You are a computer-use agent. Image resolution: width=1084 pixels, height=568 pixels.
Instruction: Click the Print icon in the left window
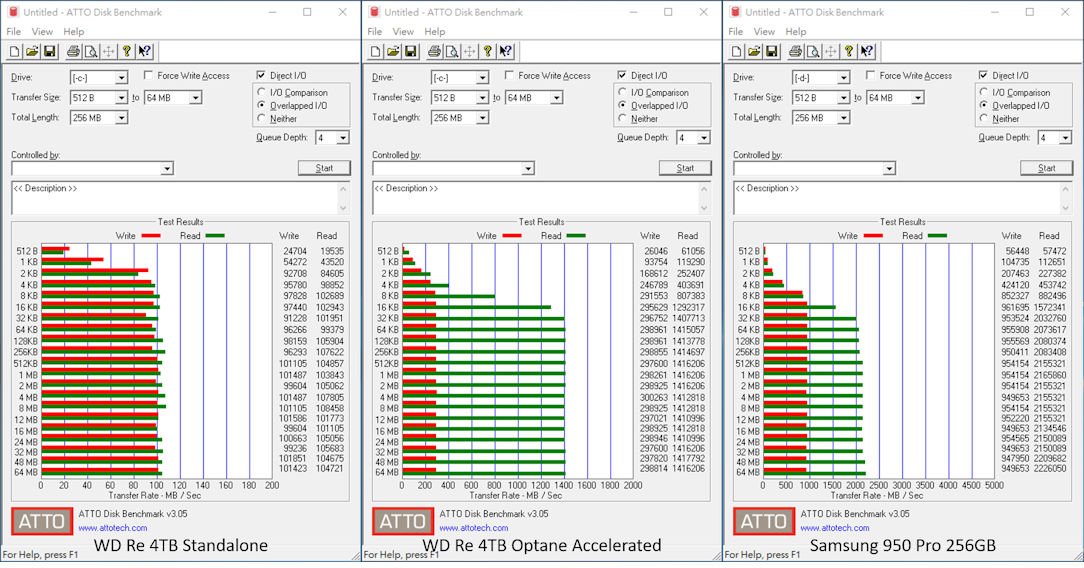pos(73,51)
